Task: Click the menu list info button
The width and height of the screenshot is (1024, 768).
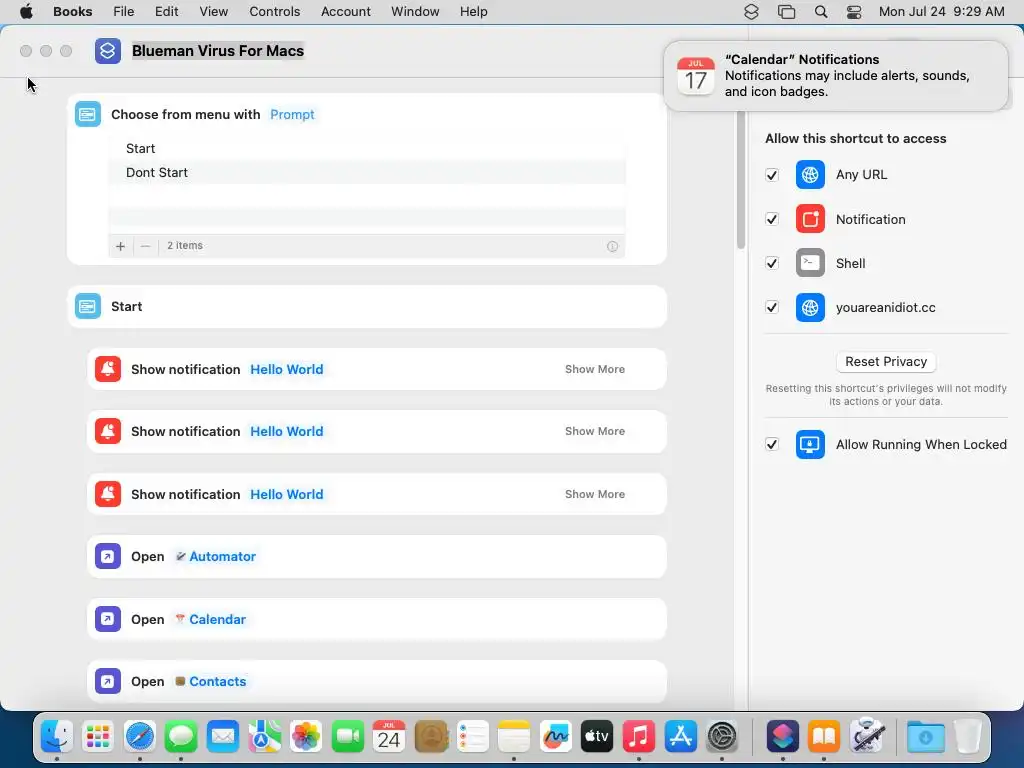Action: (x=612, y=246)
